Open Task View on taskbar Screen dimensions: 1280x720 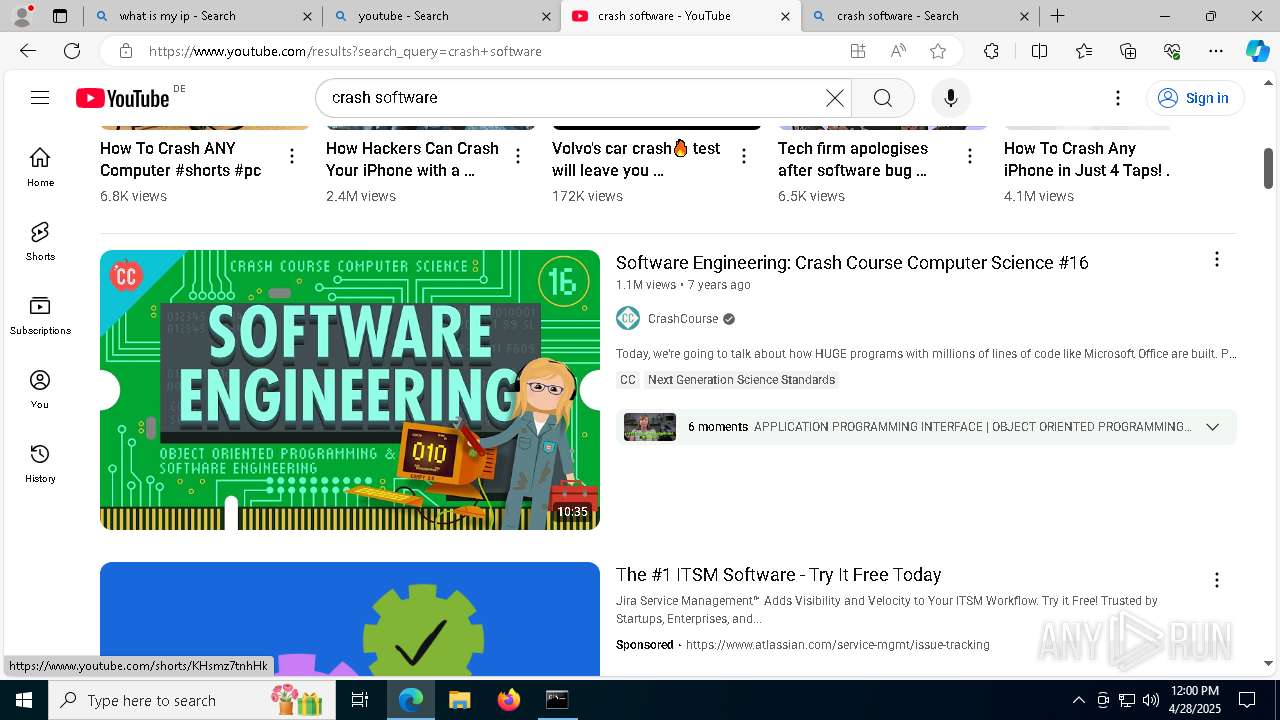(360, 700)
